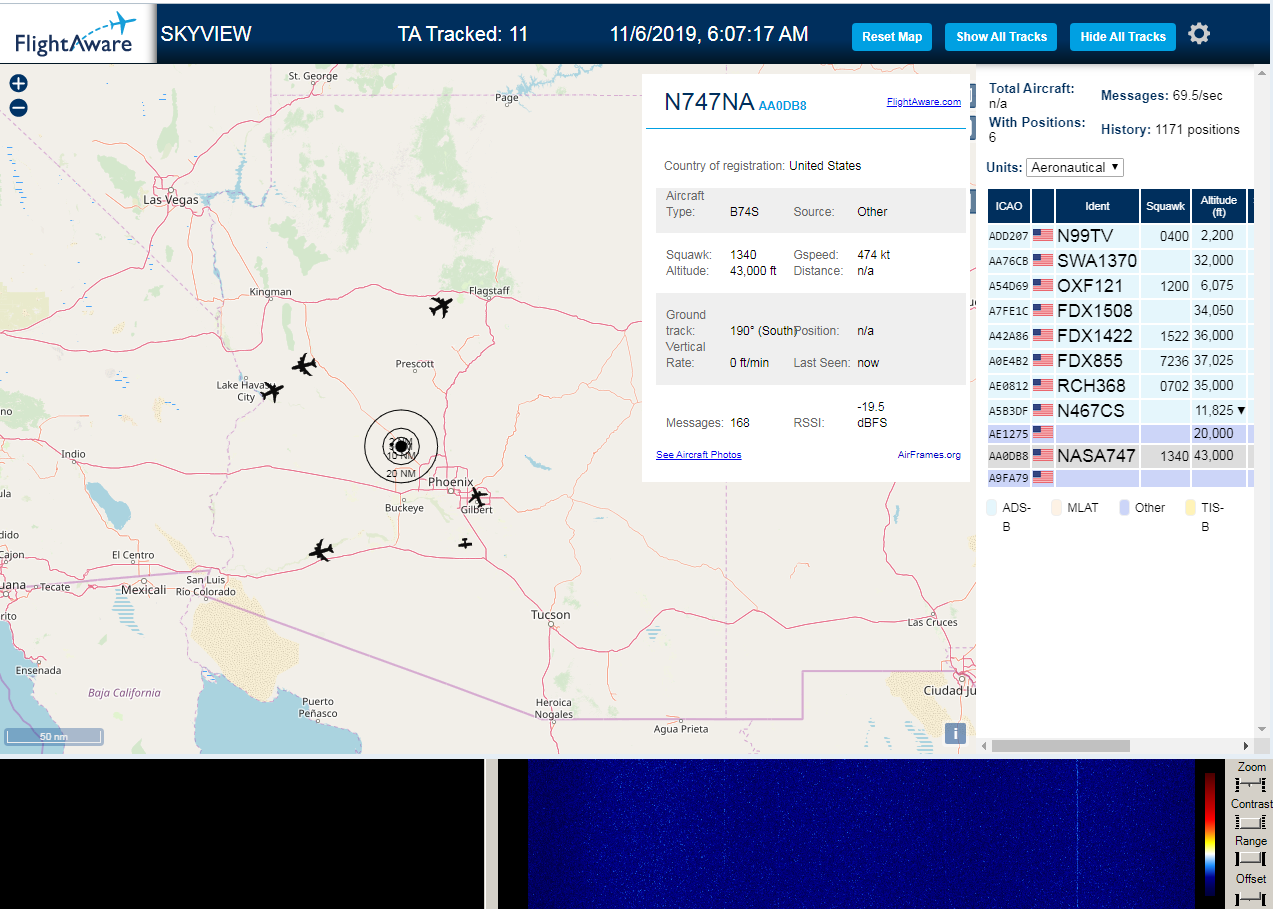
Task: Click ICAO code A9FA79 in table
Action: point(1008,478)
